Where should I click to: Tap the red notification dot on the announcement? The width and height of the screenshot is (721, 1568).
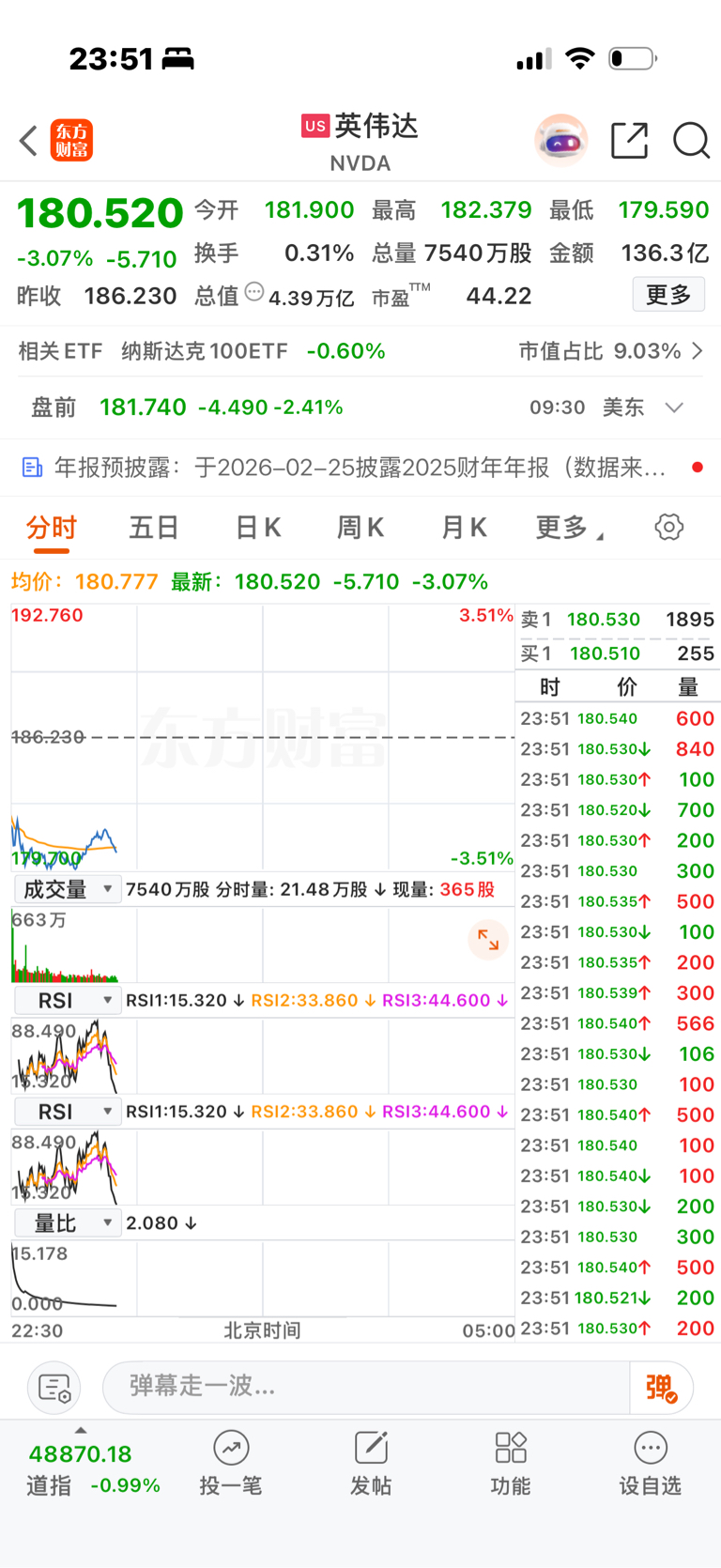(697, 467)
